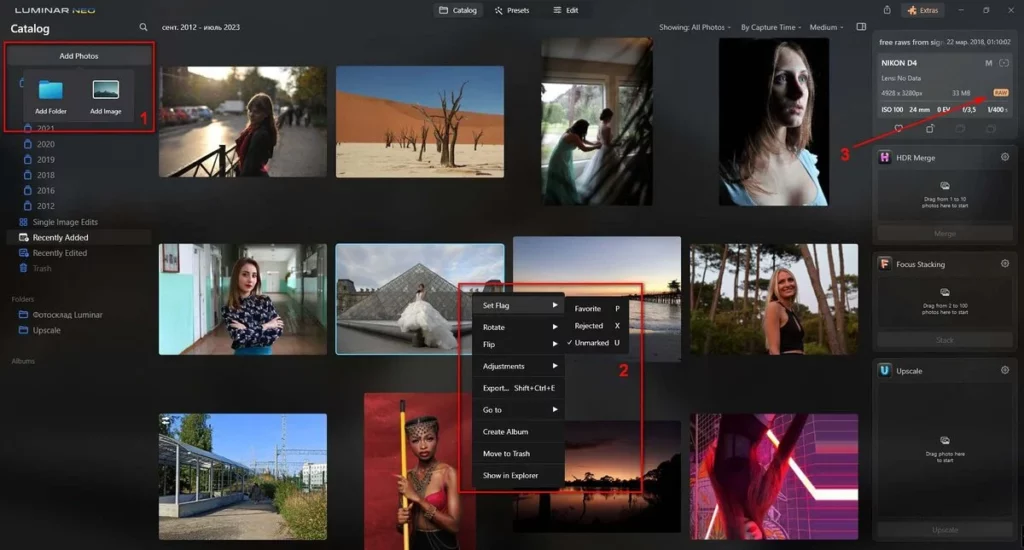Open catalog search magnifier icon
The image size is (1024, 550).
[143, 27]
